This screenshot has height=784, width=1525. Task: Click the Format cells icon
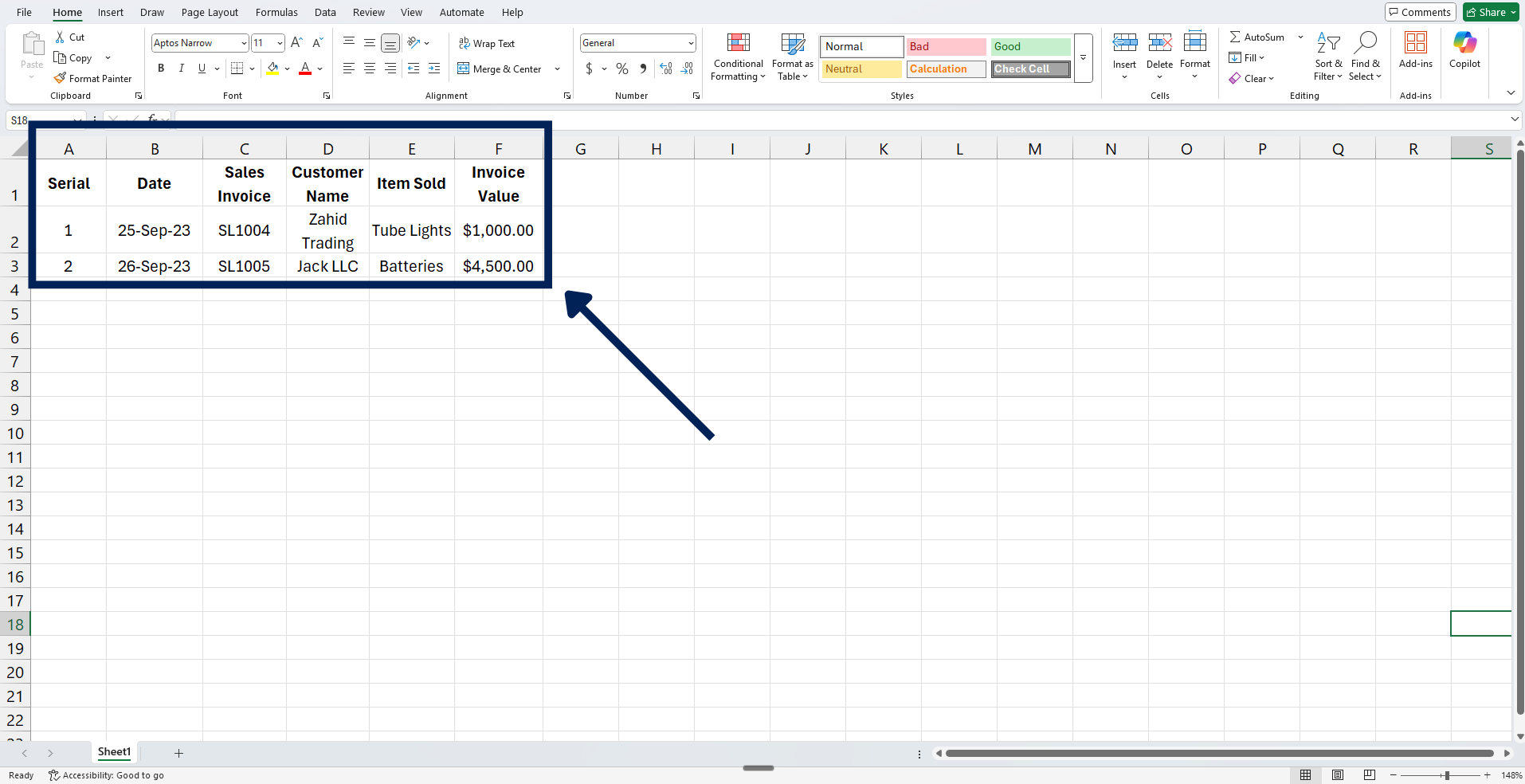click(x=1195, y=43)
